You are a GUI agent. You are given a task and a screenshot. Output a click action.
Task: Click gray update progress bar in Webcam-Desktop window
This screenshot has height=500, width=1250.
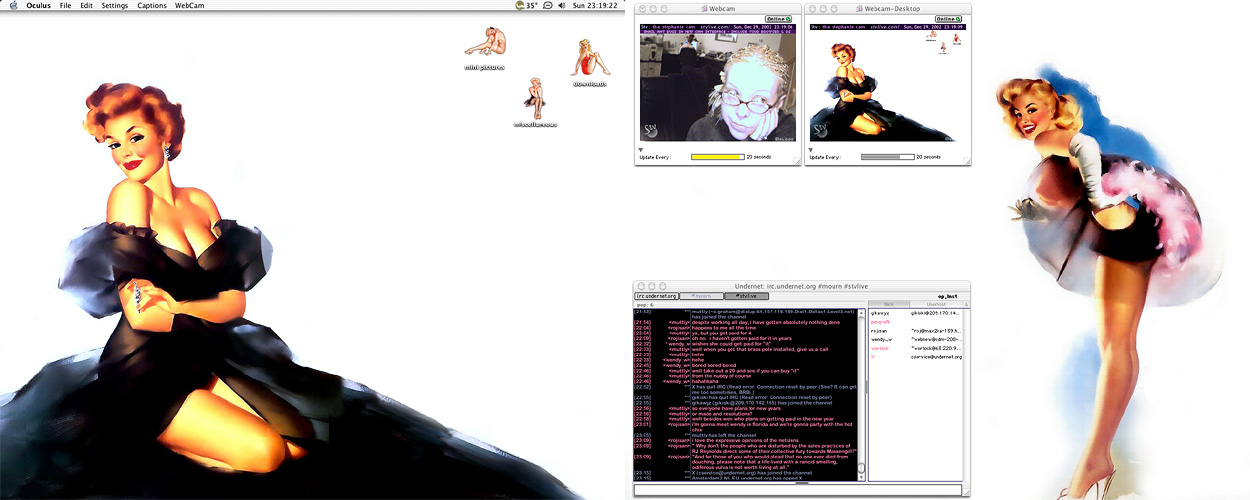[888, 157]
